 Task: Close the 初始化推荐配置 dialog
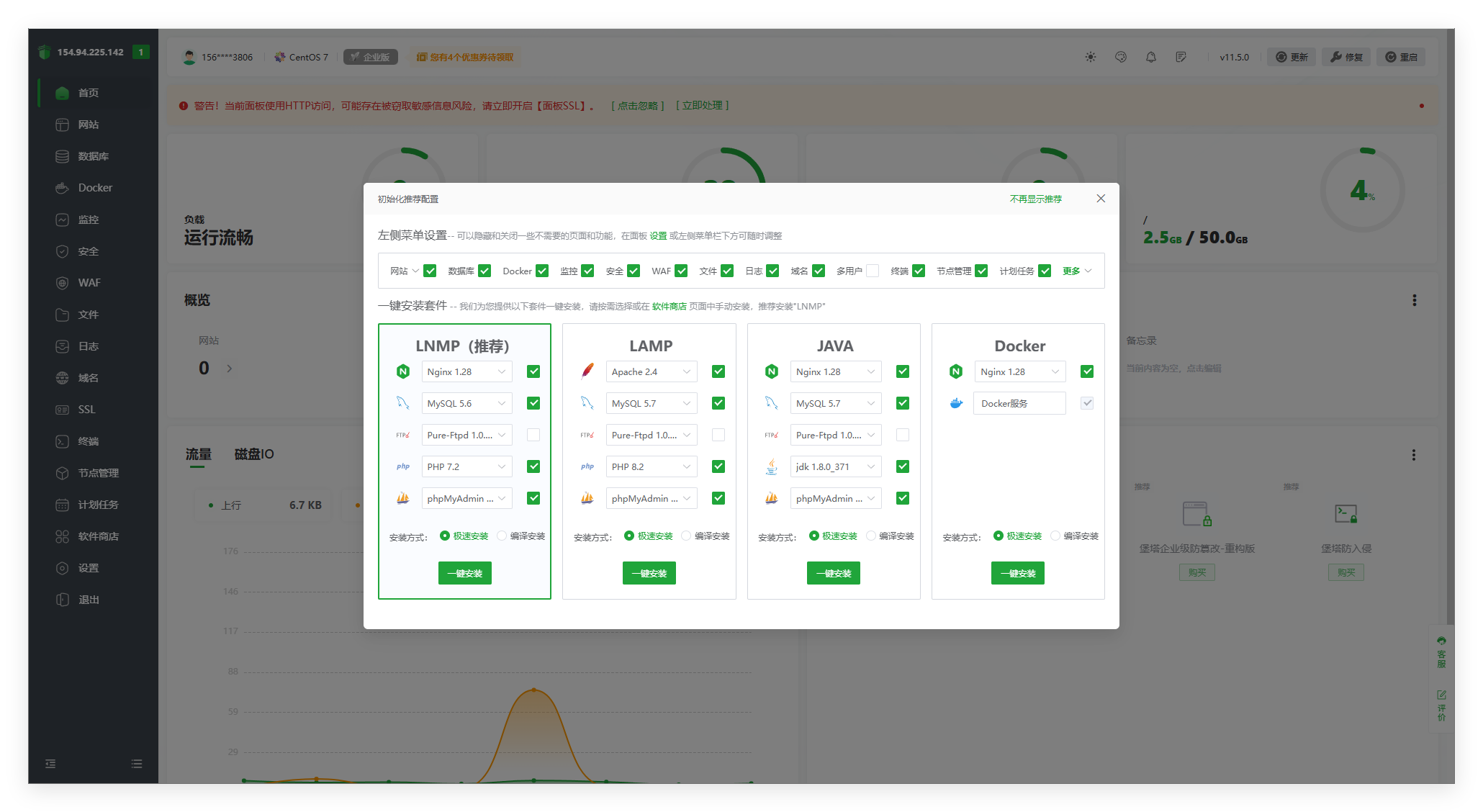pyautogui.click(x=1101, y=199)
